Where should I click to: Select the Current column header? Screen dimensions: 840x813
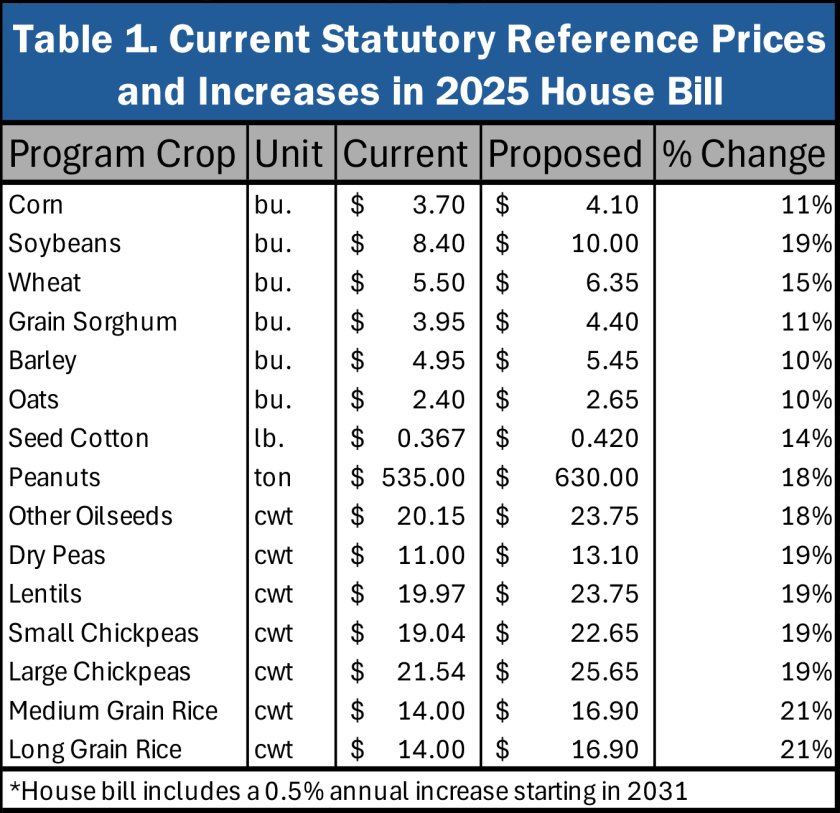tap(406, 154)
